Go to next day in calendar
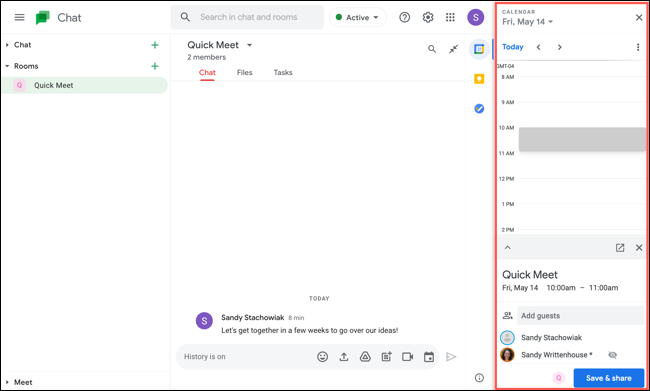 pos(560,47)
